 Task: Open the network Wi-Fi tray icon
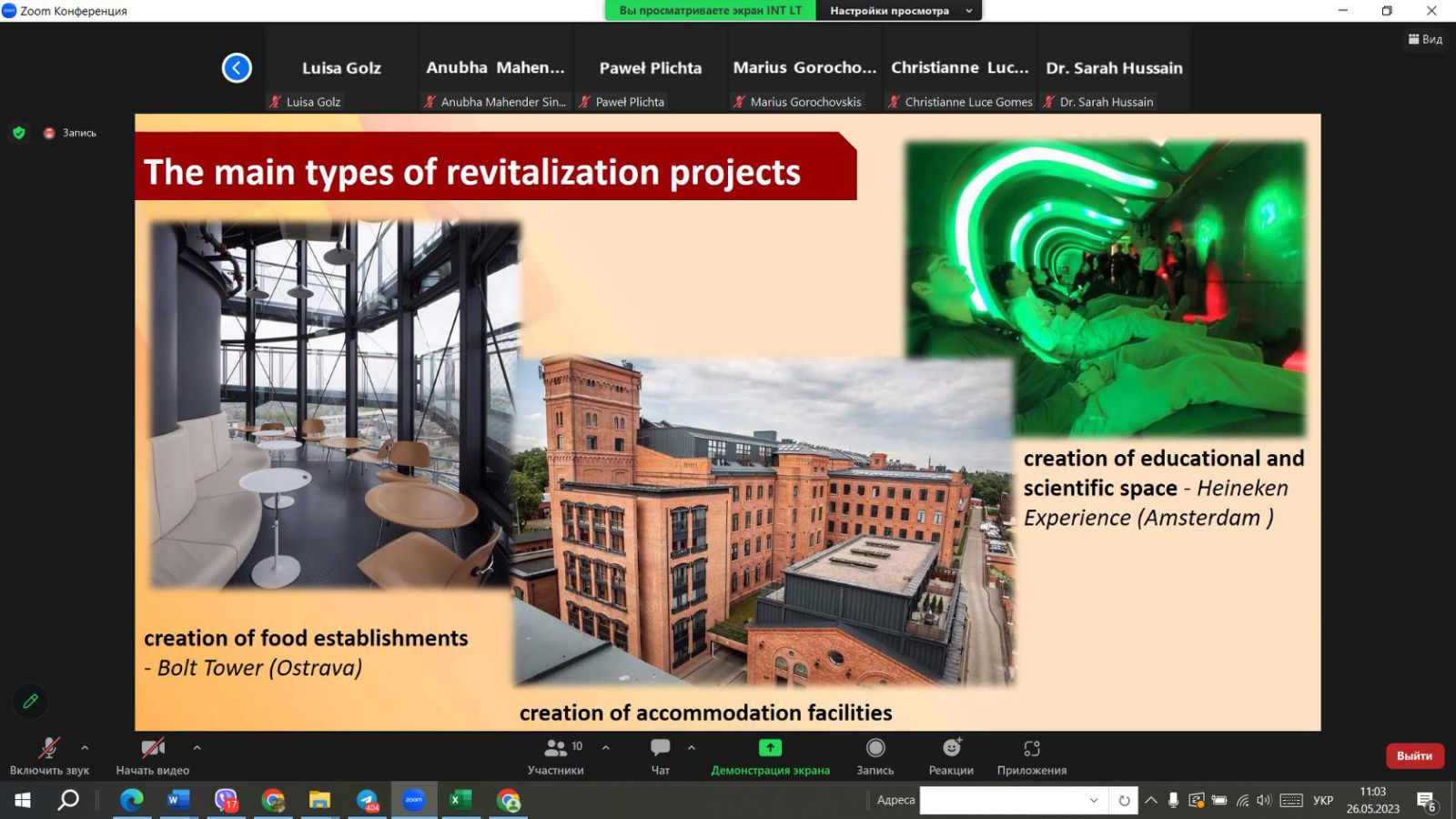pos(1242,800)
